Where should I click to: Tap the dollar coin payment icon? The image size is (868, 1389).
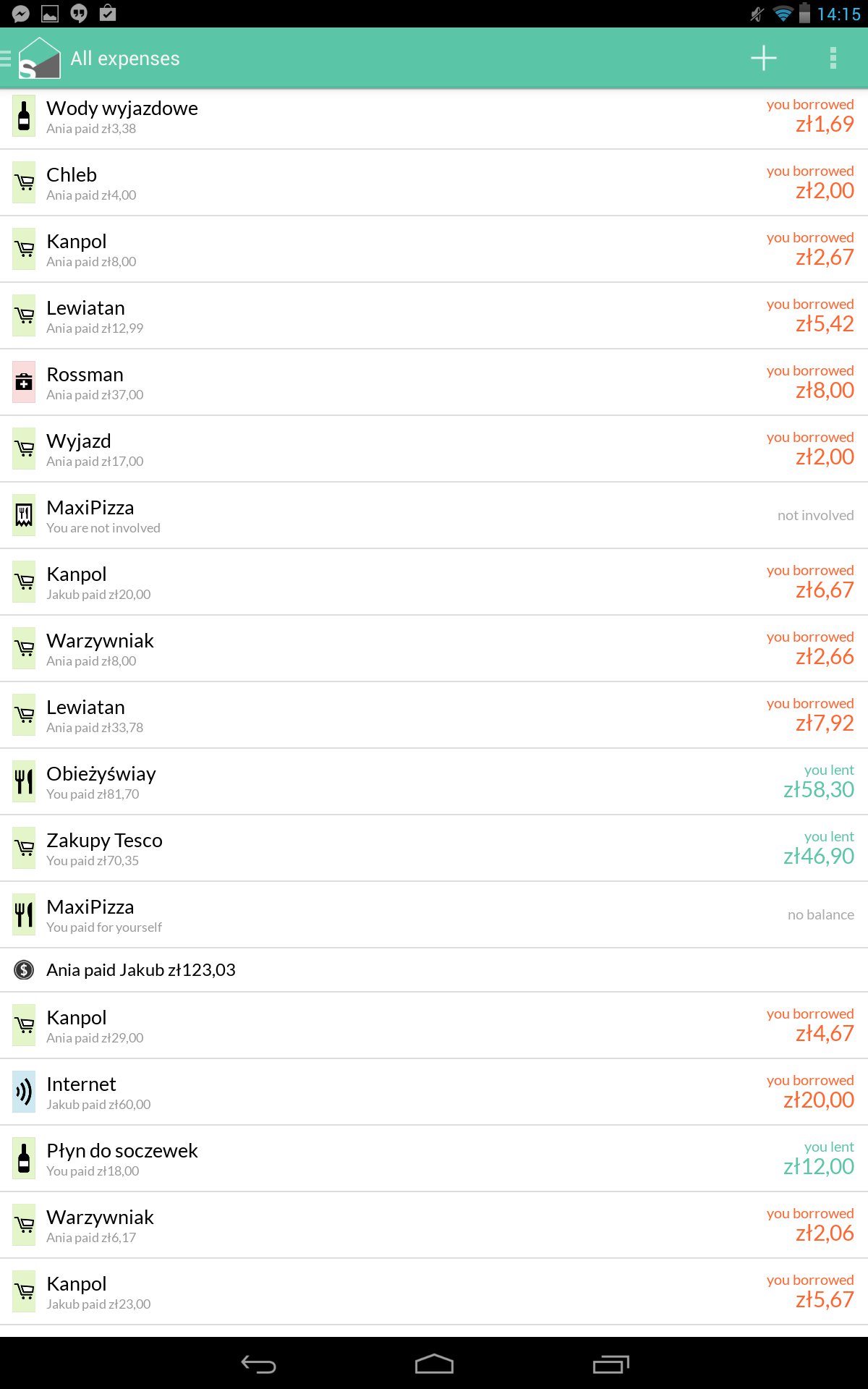[x=24, y=970]
